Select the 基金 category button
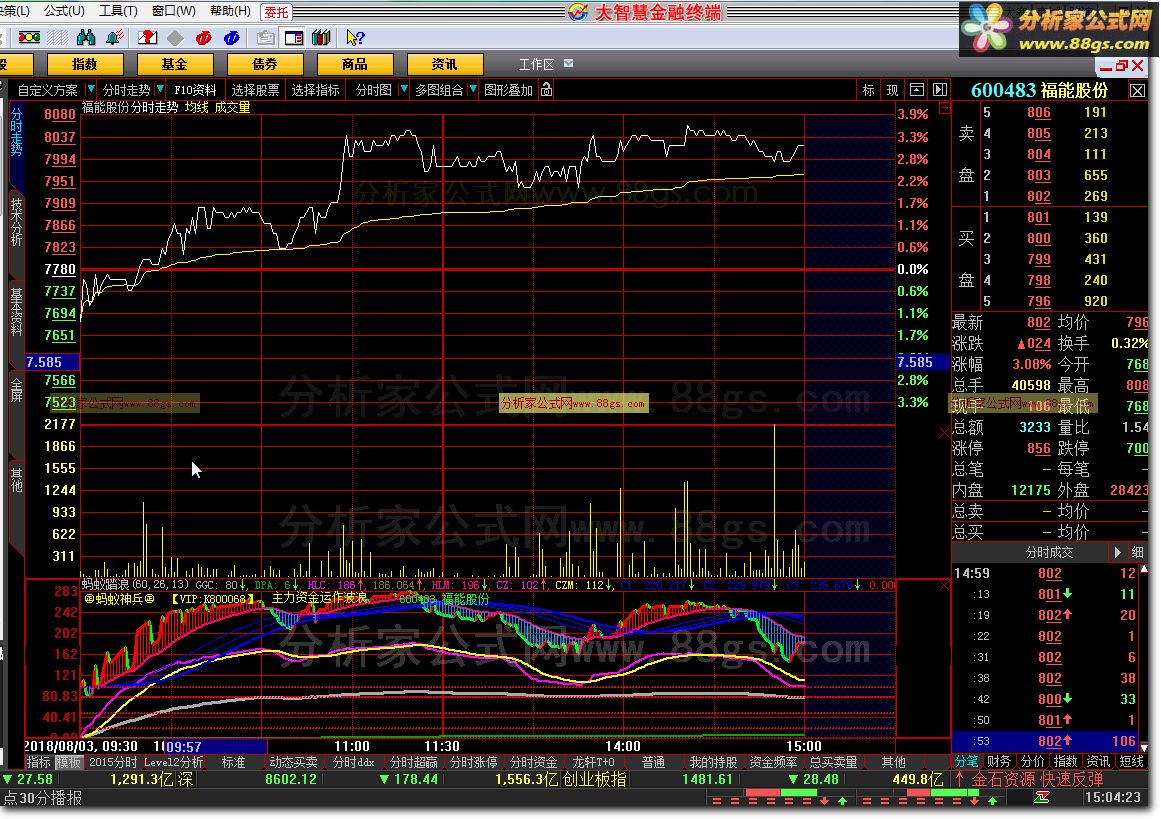1161x819 pixels. [x=174, y=64]
